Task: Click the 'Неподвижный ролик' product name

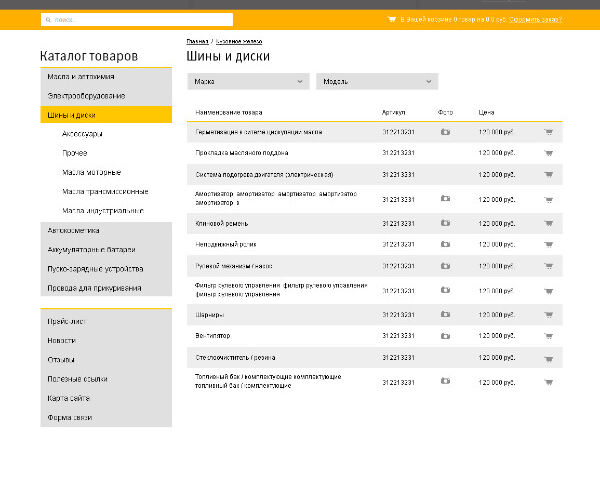Action: 226,245
